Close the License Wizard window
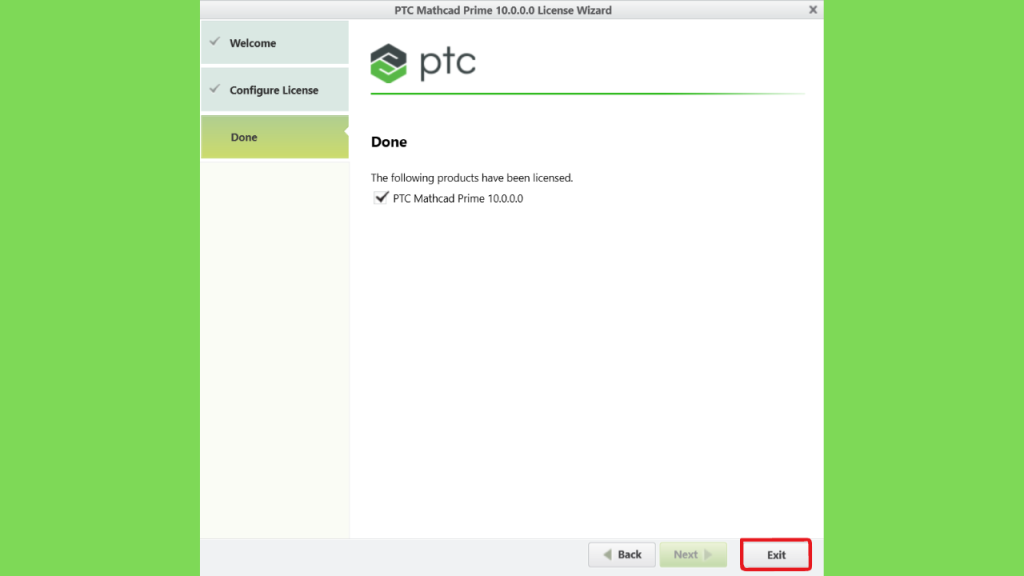The height and width of the screenshot is (576, 1024). coord(813,10)
